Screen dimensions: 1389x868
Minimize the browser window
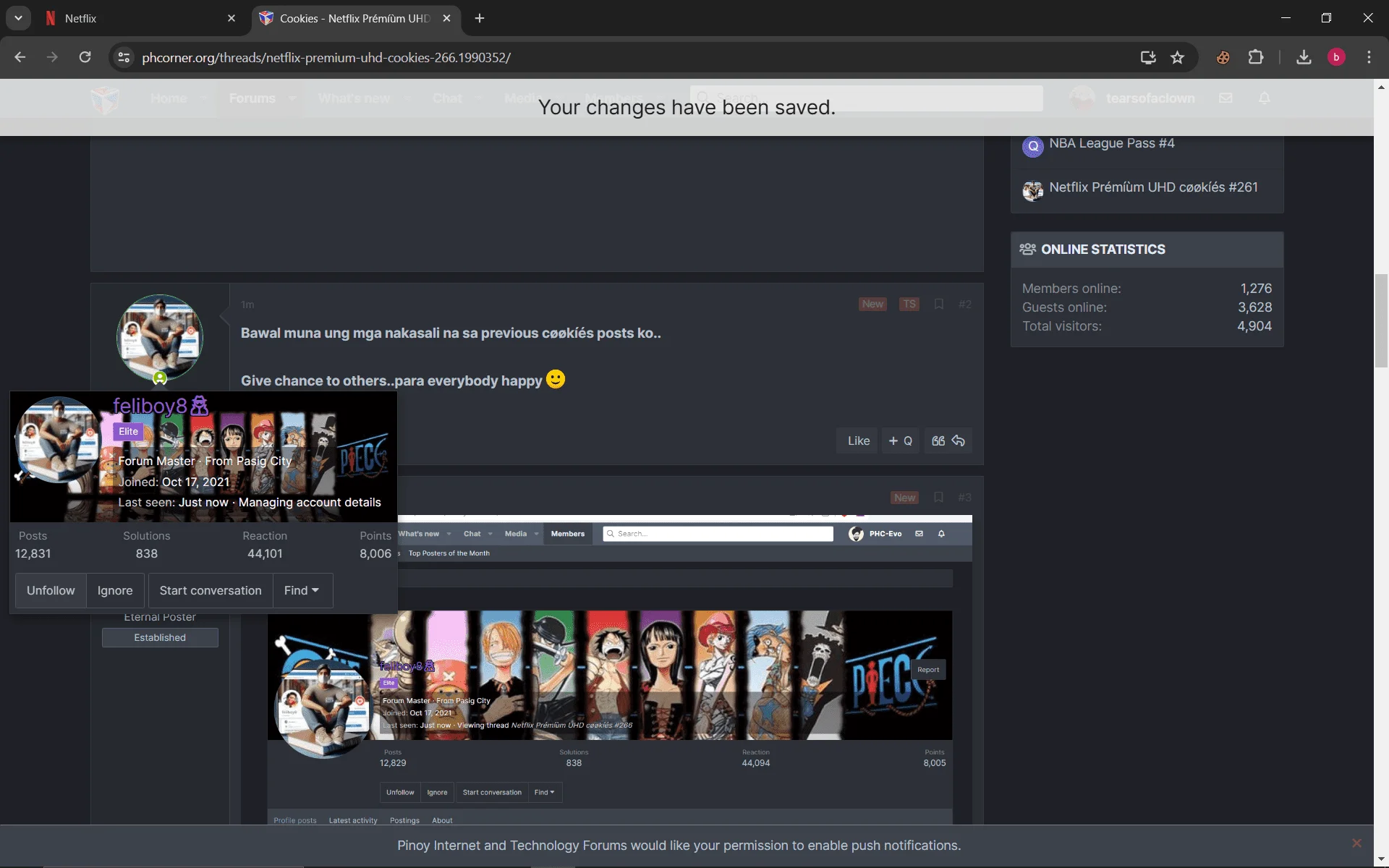click(x=1286, y=18)
